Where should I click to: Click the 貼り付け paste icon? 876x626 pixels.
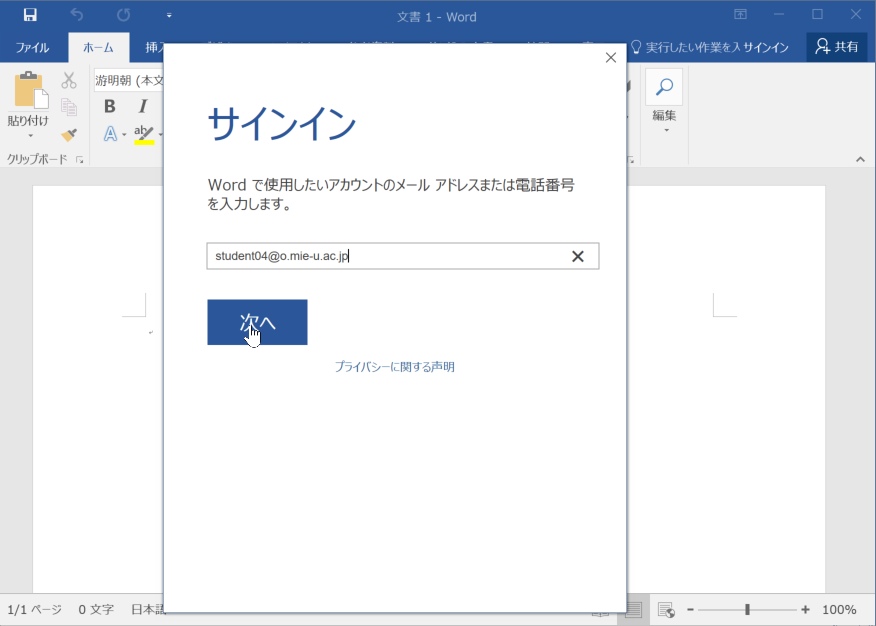tap(30, 90)
